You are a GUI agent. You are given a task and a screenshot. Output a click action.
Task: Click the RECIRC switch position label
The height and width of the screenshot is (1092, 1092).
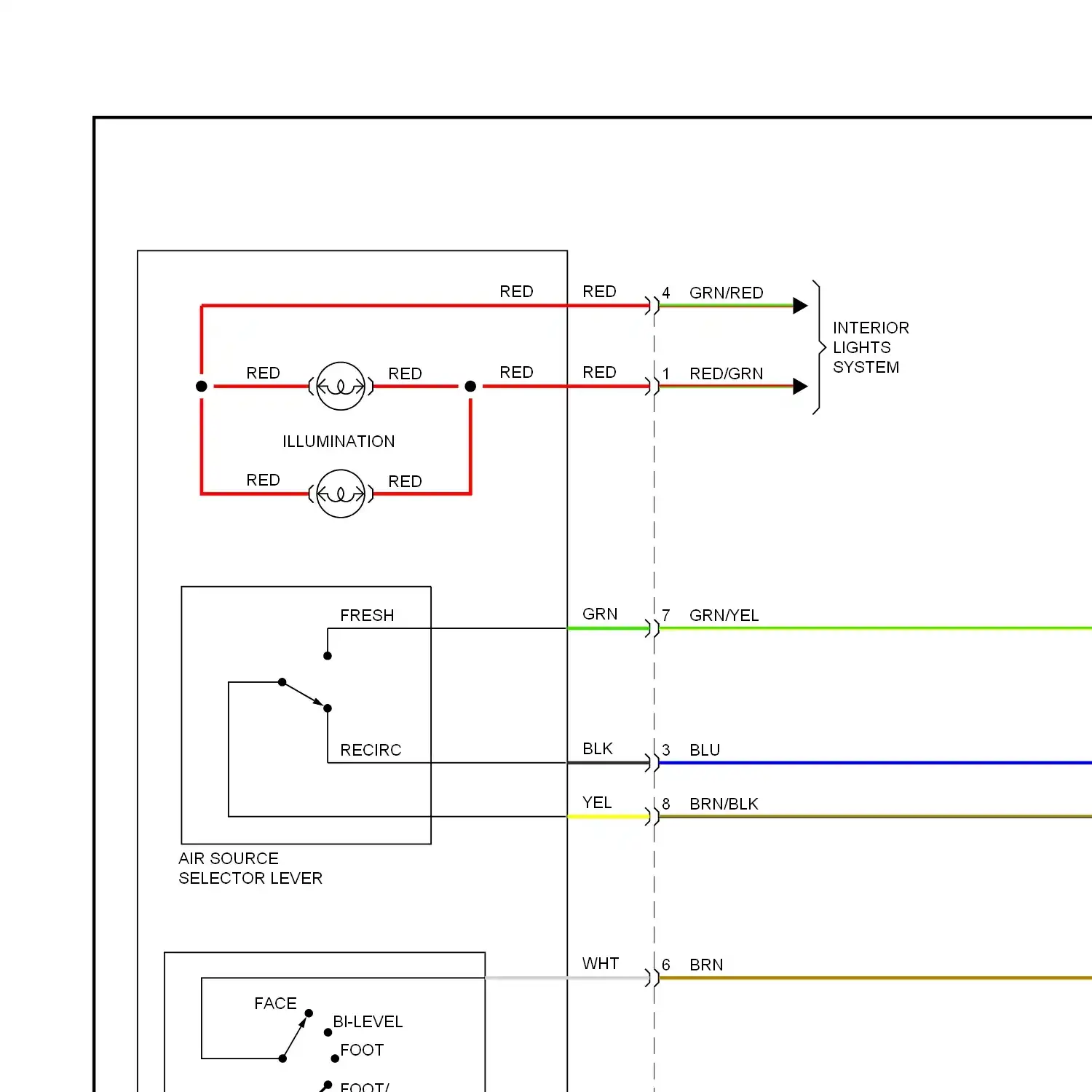tap(371, 750)
